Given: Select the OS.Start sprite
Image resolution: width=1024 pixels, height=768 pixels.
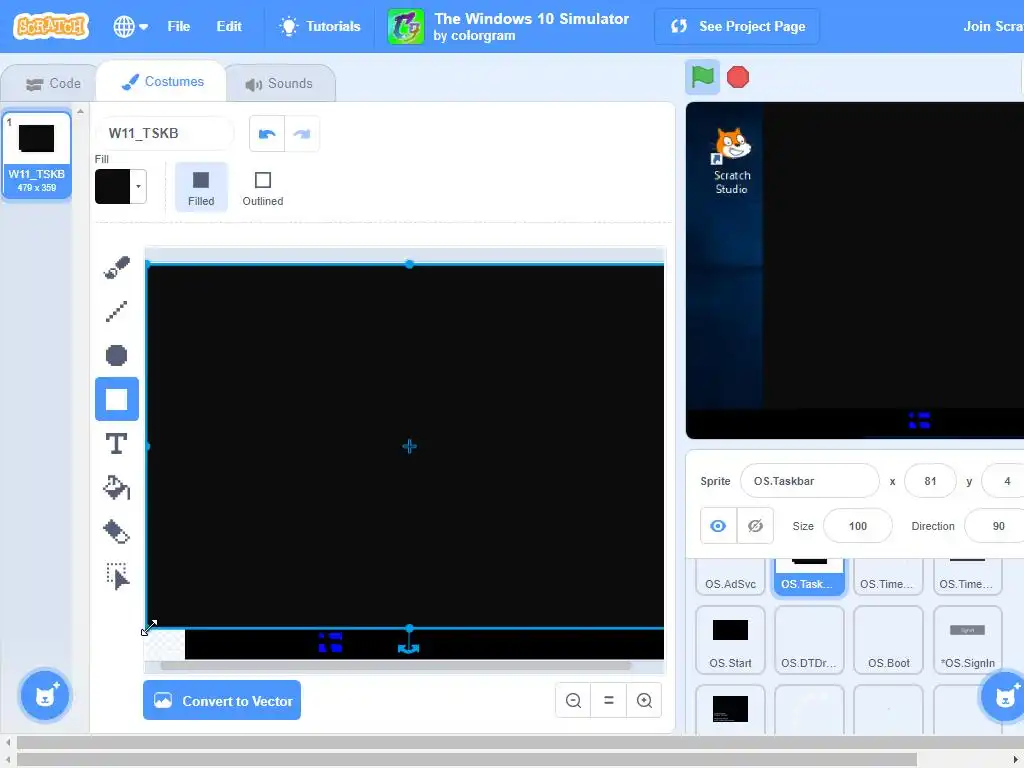Looking at the screenshot, I should pos(730,640).
